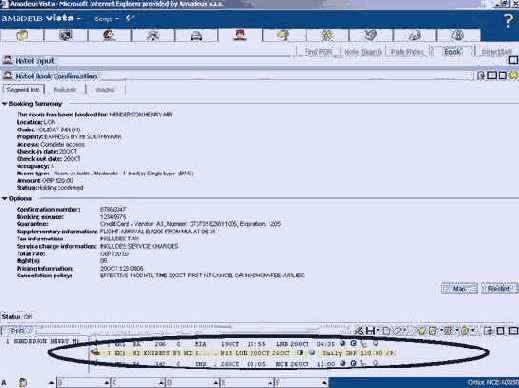Open the help question mark icon
This screenshot has height=388, width=519.
point(508,21)
